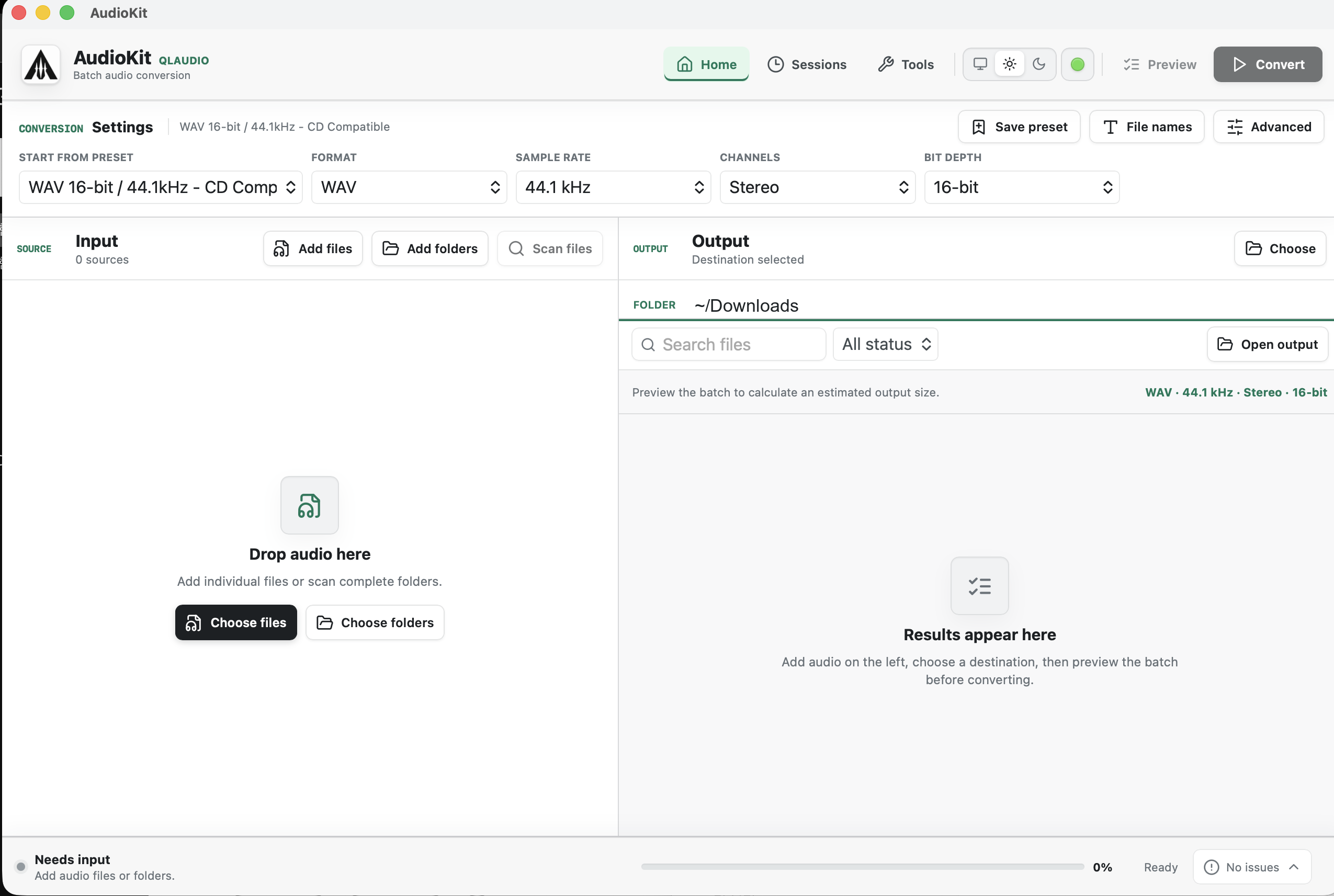Viewport: 1334px width, 896px height.
Task: Click the Search files magnifier icon
Action: [x=648, y=345]
